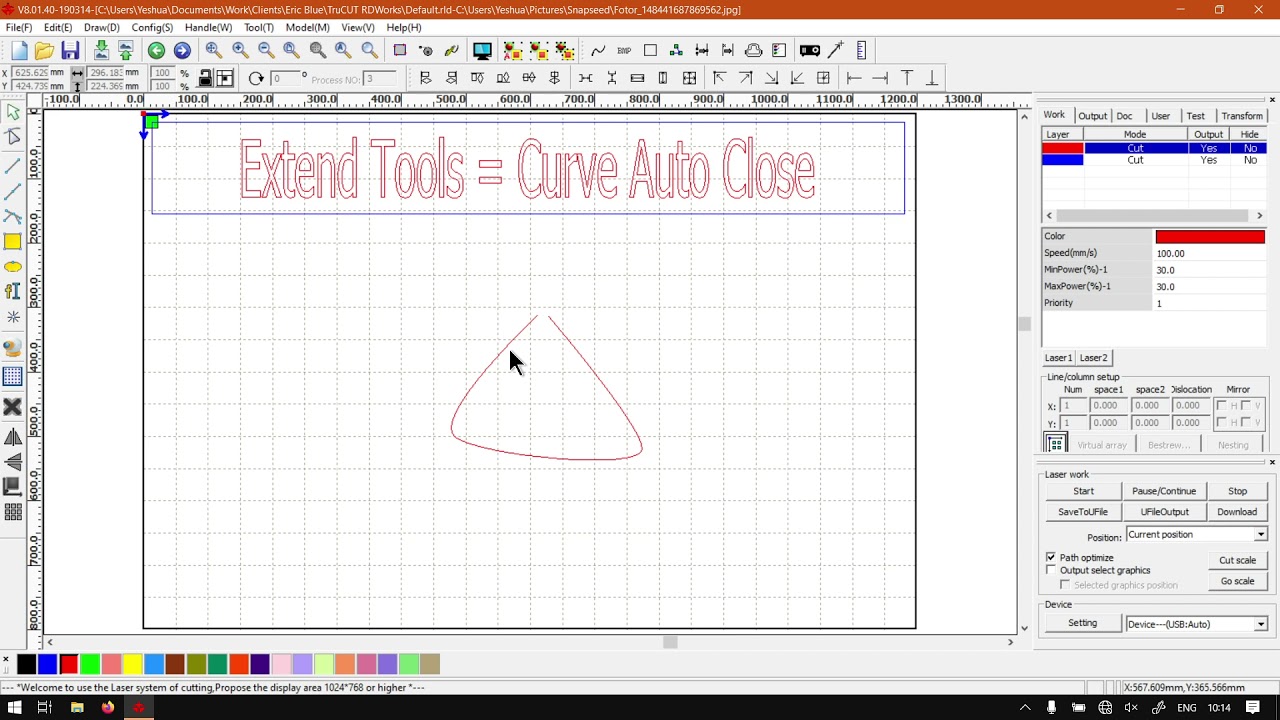The image size is (1280, 720).
Task: Click the align left edges icon
Action: coord(425,78)
